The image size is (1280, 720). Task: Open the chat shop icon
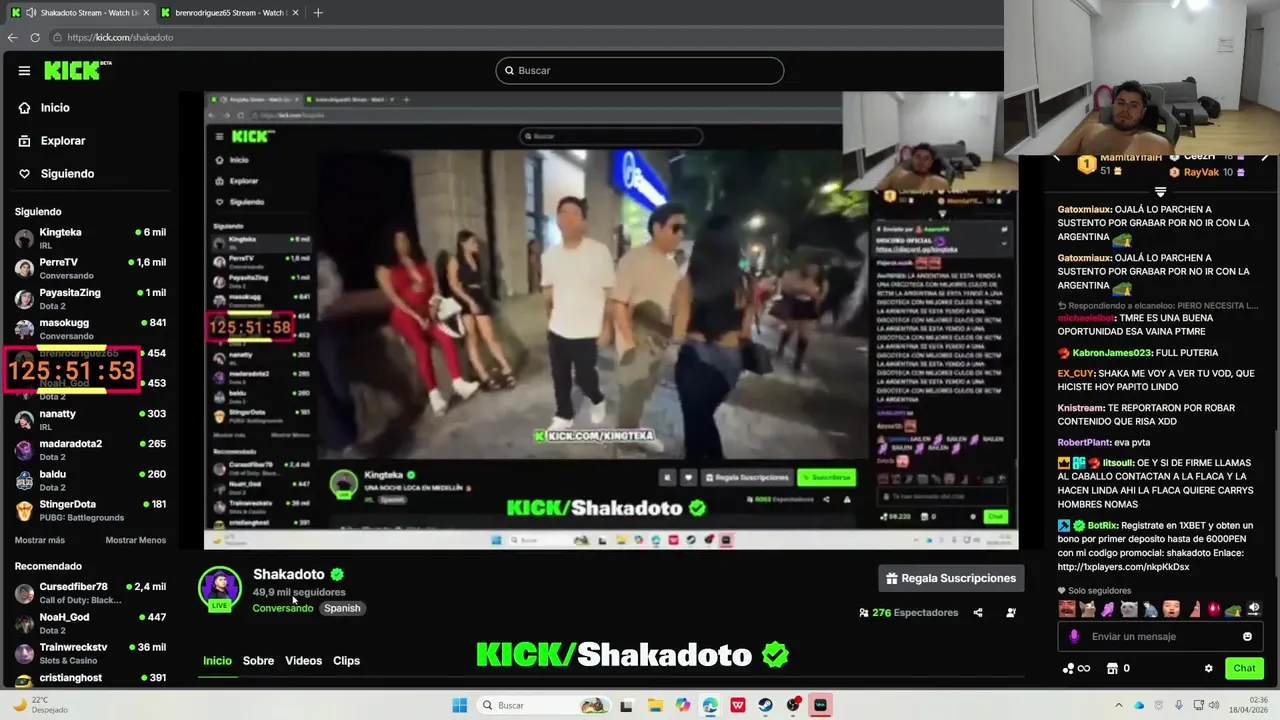click(1111, 669)
